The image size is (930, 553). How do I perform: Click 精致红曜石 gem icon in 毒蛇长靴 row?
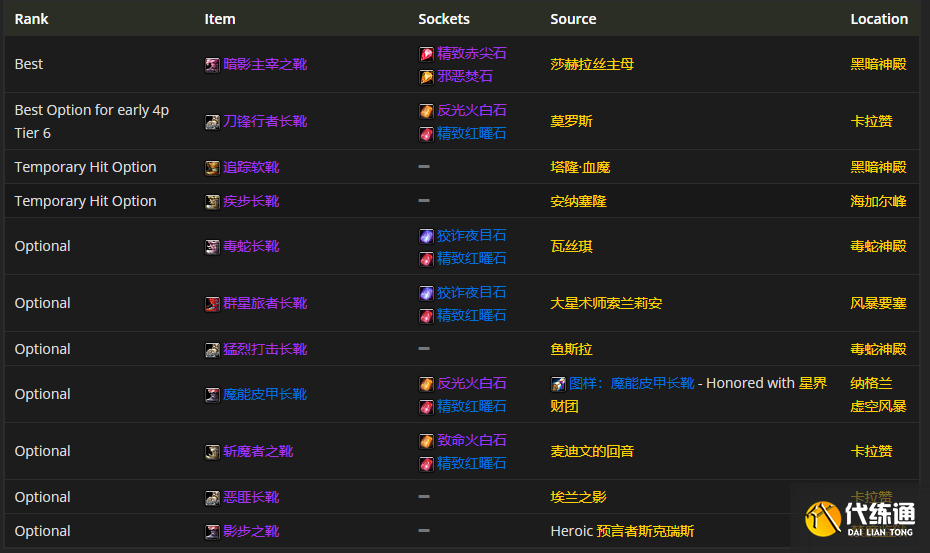[x=426, y=259]
